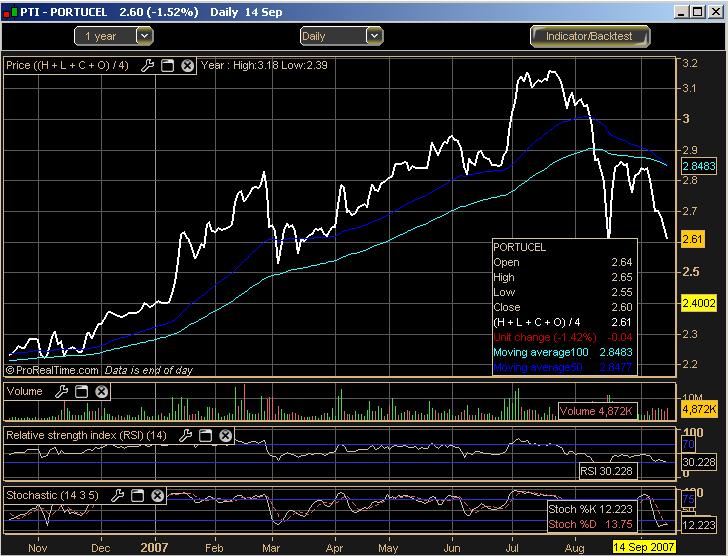This screenshot has height=556, width=728.
Task: Expand the 1 year period dropdown arrow
Action: click(144, 36)
